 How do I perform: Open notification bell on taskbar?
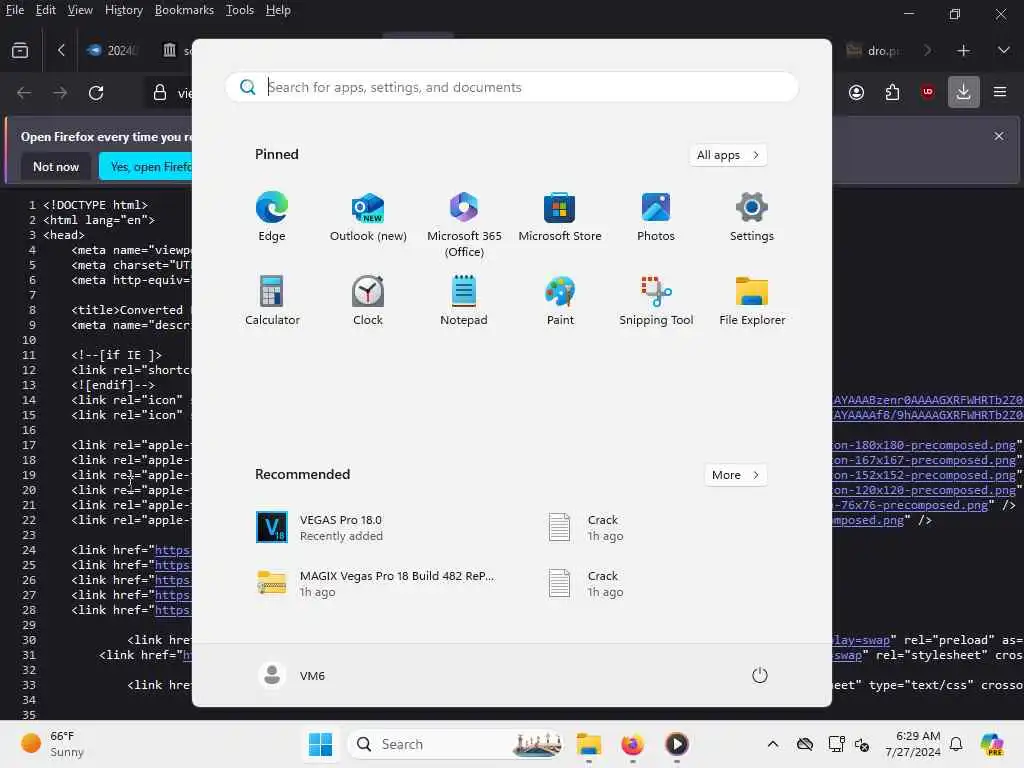click(x=956, y=744)
